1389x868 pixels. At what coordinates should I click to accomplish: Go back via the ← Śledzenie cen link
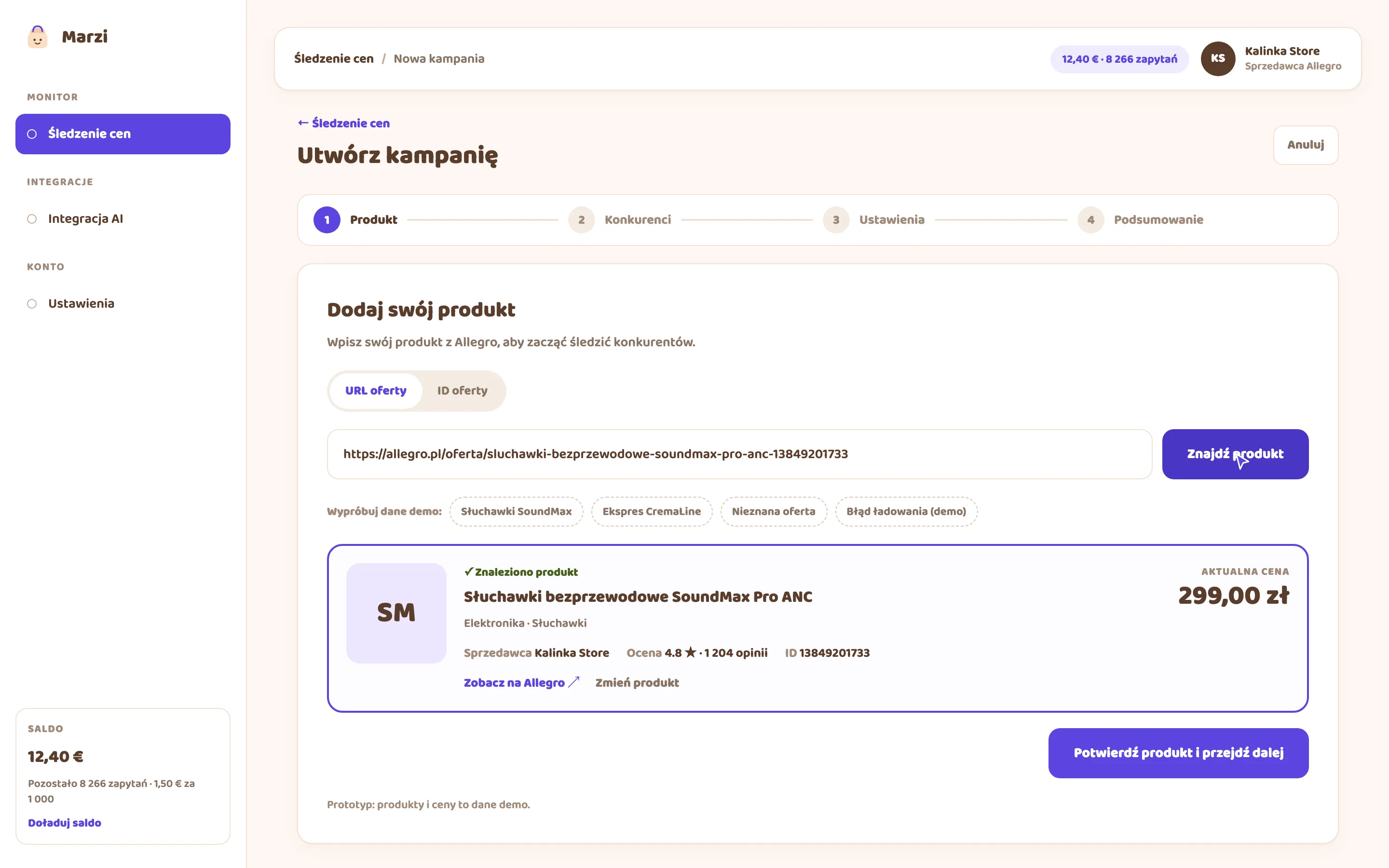tap(344, 123)
